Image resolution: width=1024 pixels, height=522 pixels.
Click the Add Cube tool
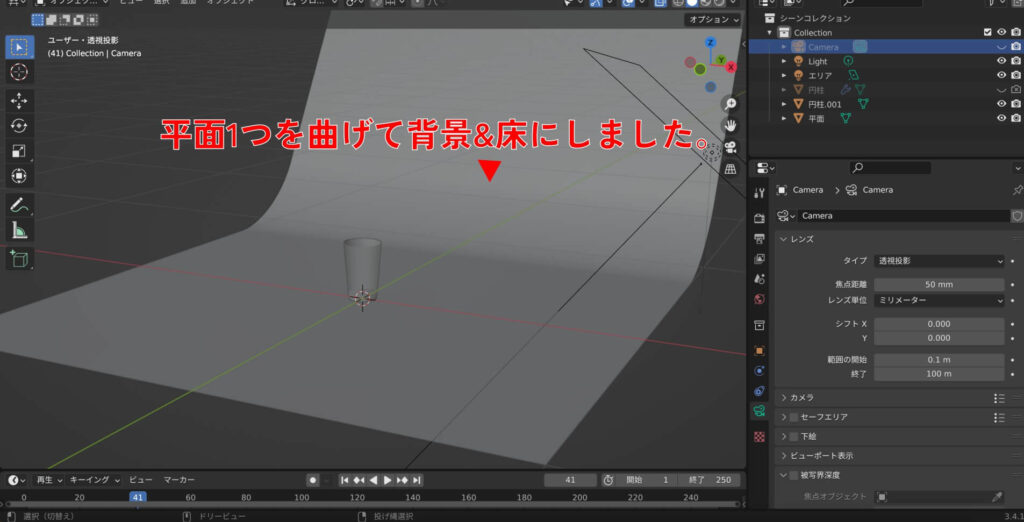pyautogui.click(x=20, y=258)
